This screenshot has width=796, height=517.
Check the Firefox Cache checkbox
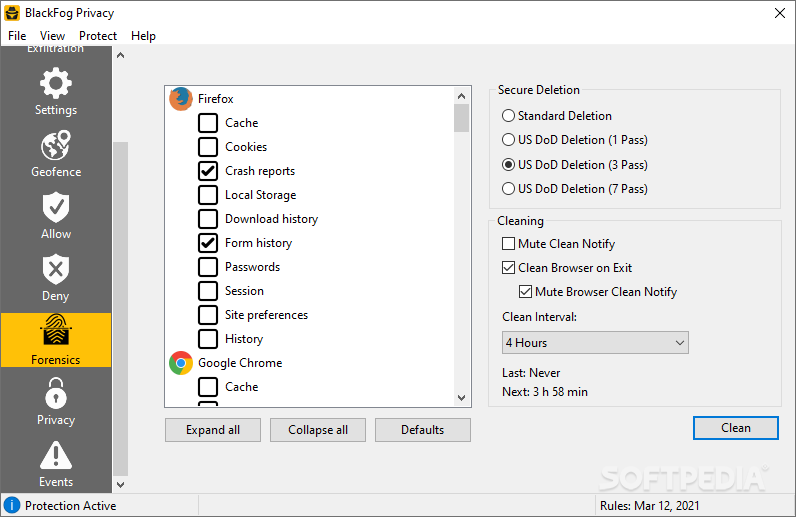pos(208,123)
